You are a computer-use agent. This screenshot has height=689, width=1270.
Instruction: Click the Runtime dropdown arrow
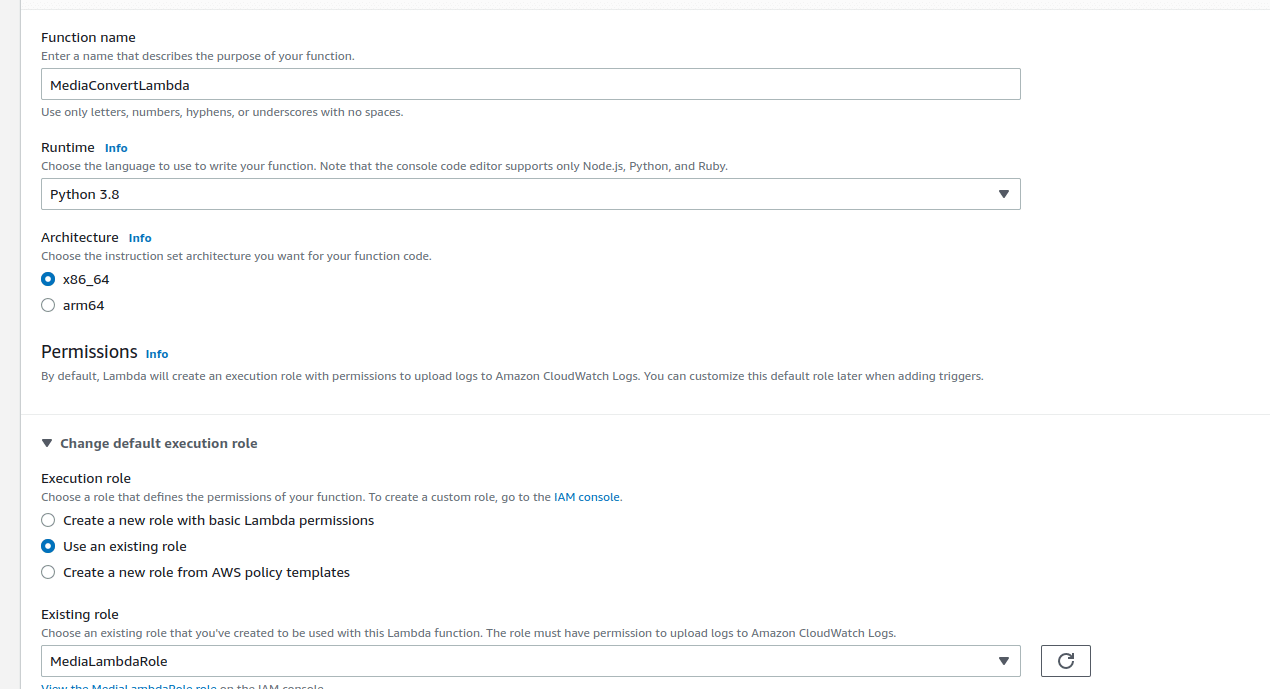pyautogui.click(x=1004, y=193)
